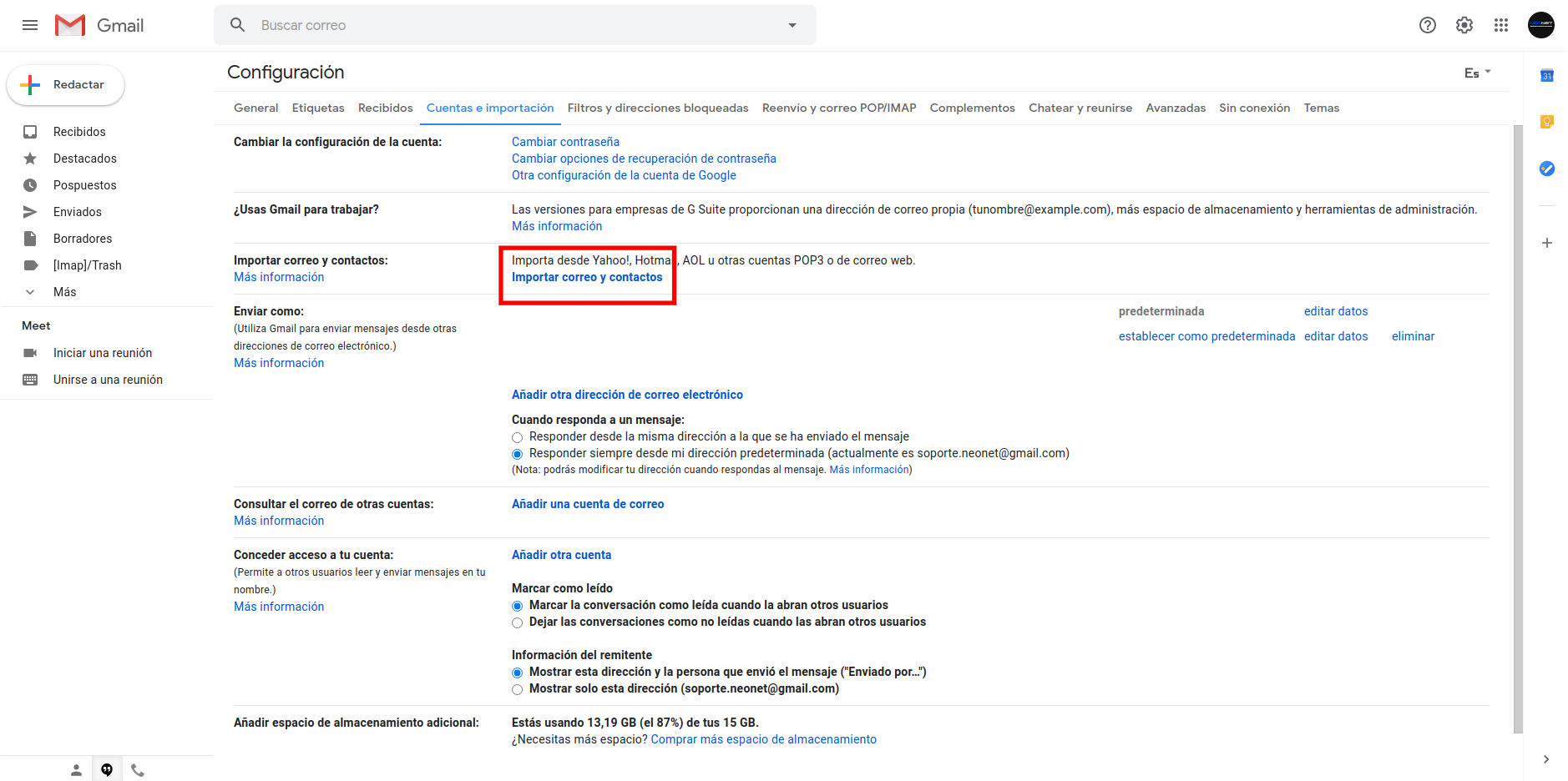Viewport: 1568px width, 781px height.
Task: Open Google Tasks in side panel
Action: pos(1546,169)
